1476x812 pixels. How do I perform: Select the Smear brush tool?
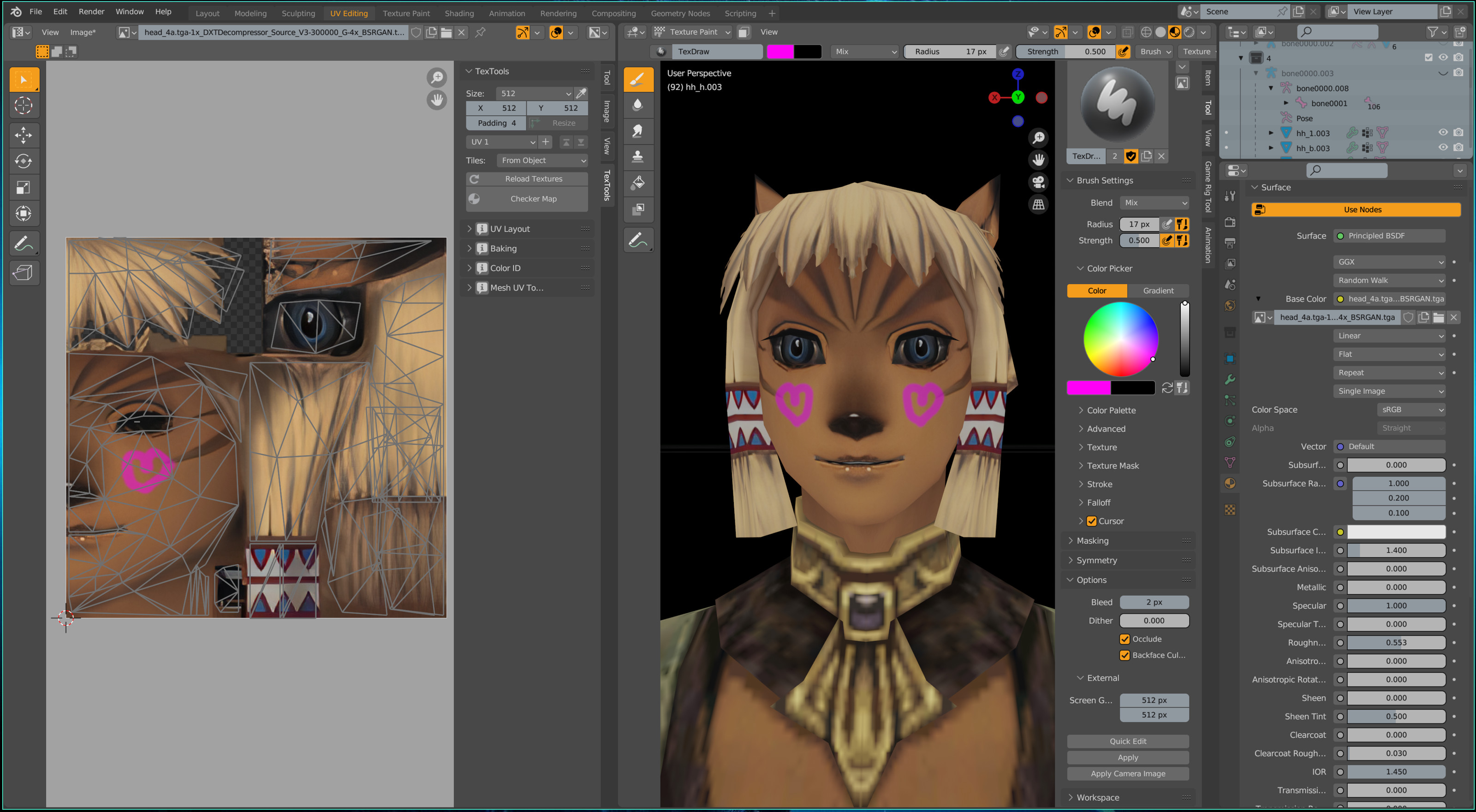click(638, 131)
